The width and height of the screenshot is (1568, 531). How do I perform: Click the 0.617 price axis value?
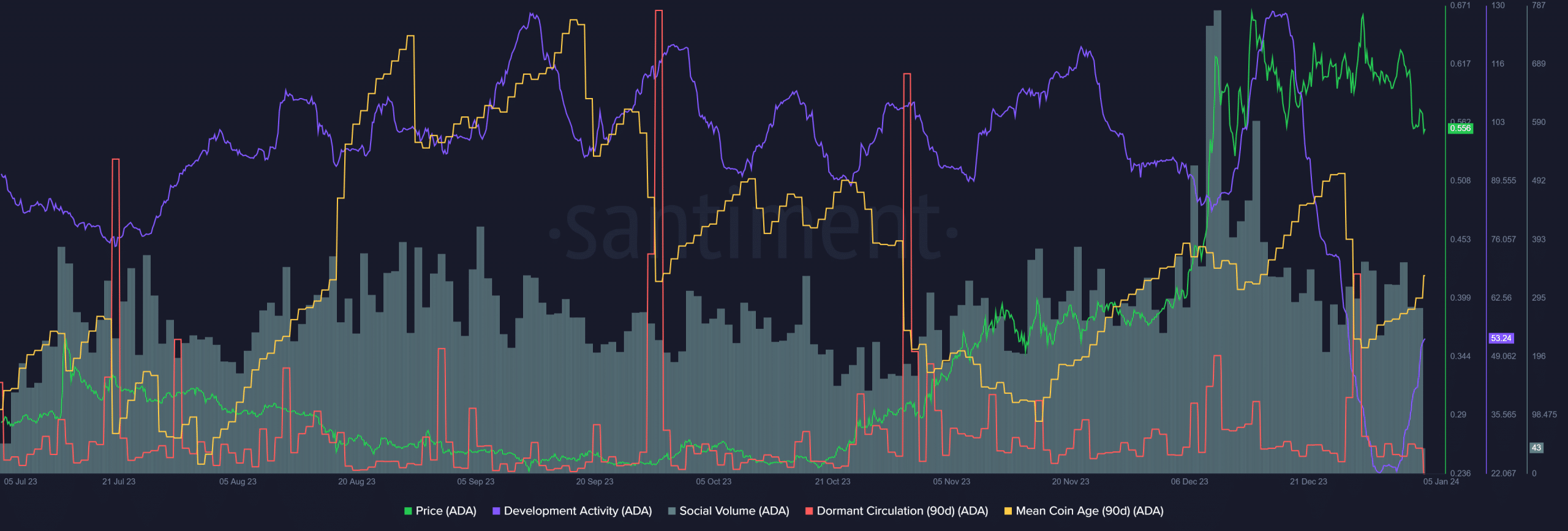click(1460, 64)
